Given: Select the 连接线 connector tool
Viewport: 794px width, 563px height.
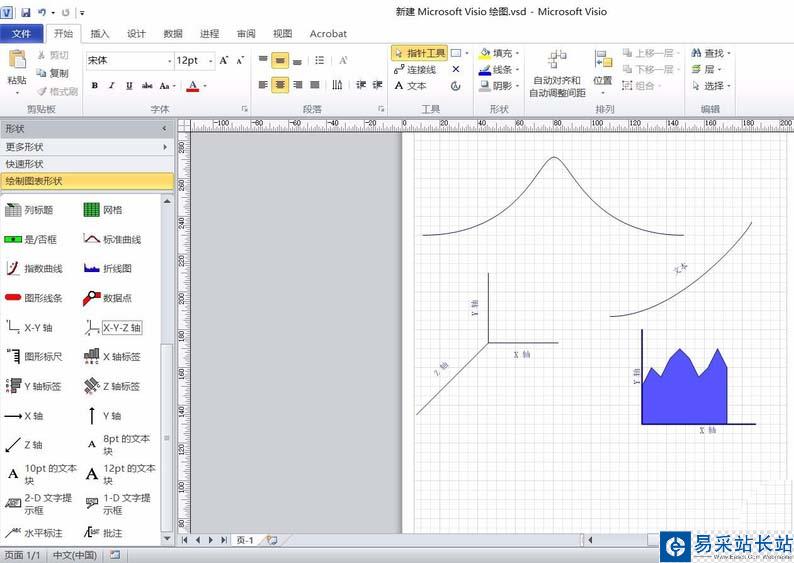Looking at the screenshot, I should [415, 69].
